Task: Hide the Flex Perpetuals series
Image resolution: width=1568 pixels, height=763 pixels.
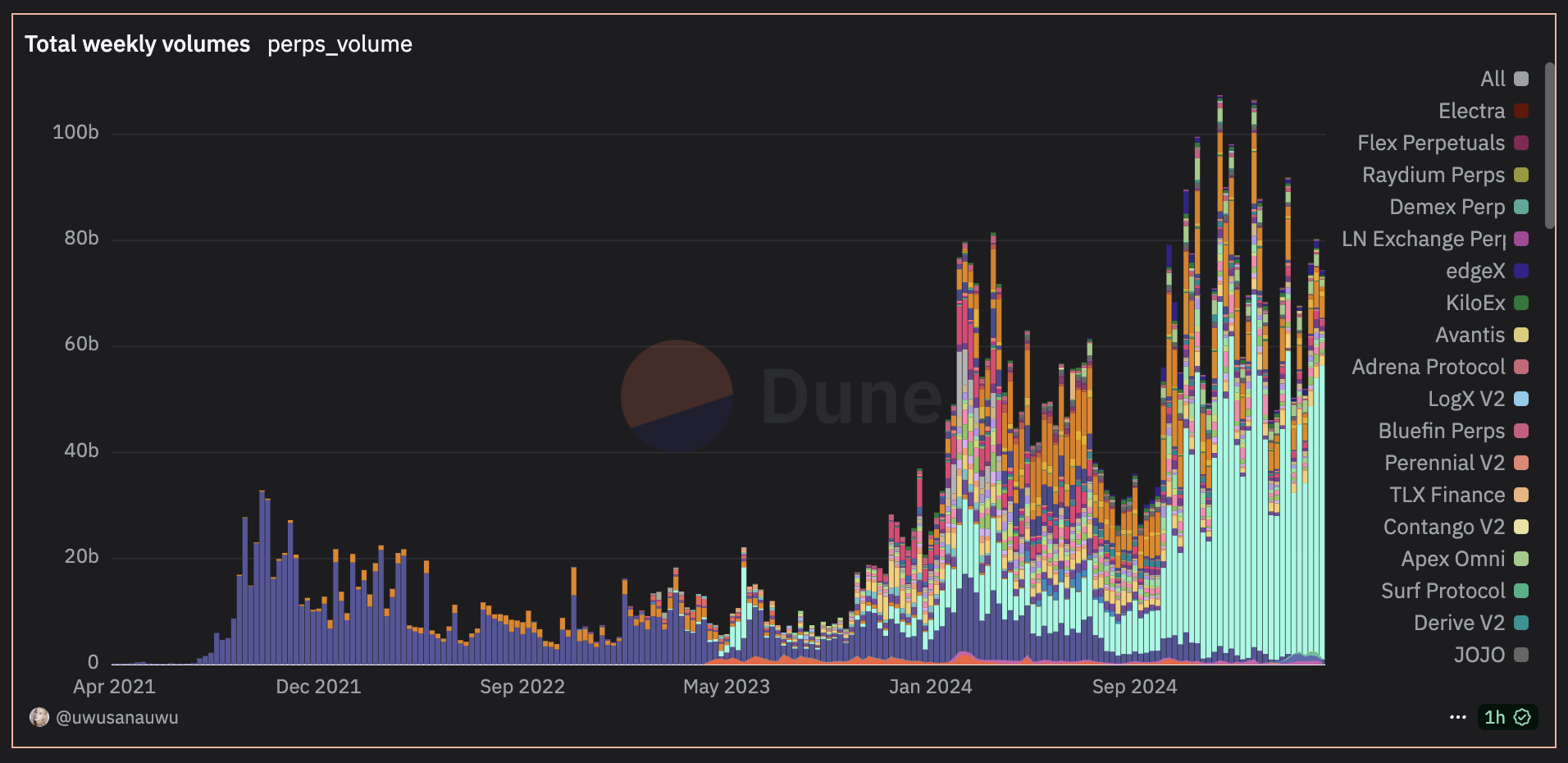Action: [1442, 143]
